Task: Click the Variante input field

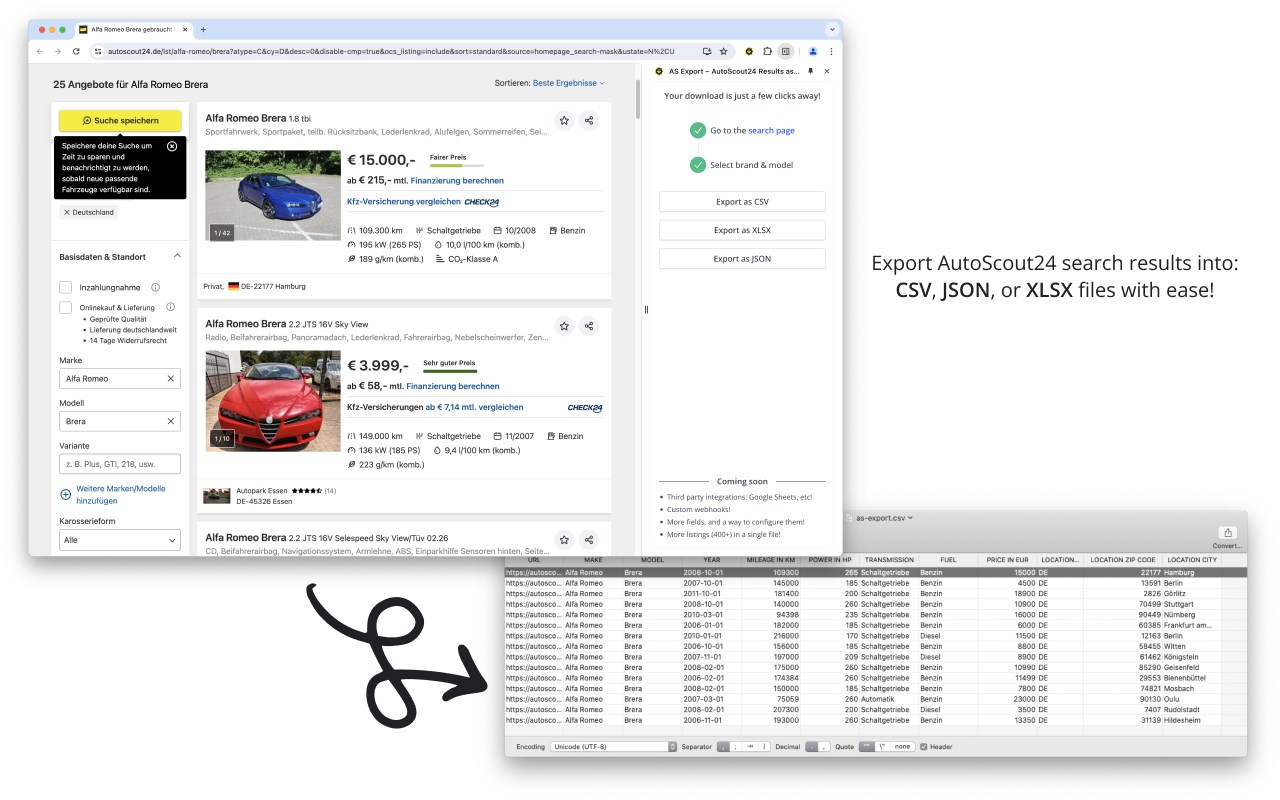Action: [120, 464]
